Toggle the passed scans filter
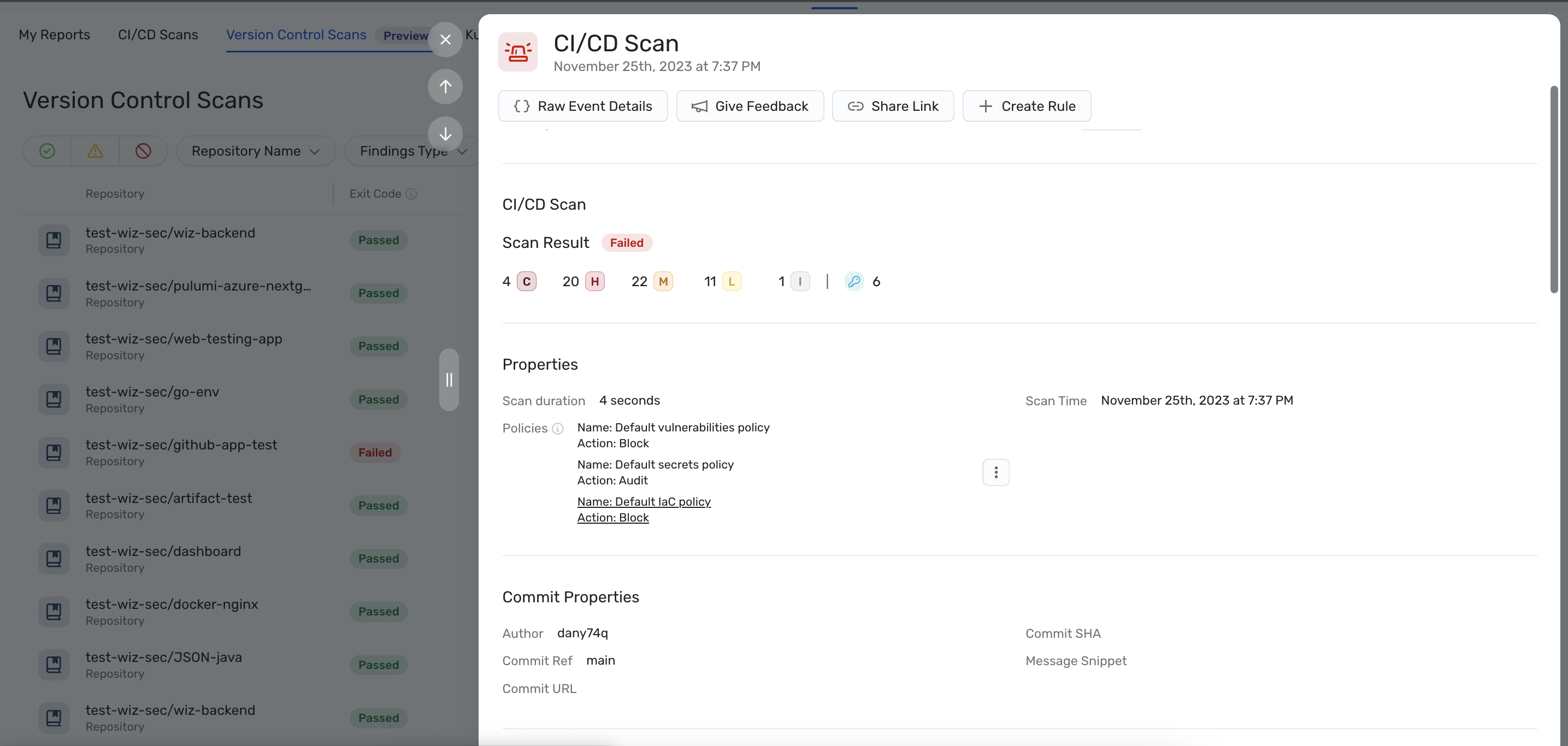This screenshot has height=746, width=1568. (46, 150)
